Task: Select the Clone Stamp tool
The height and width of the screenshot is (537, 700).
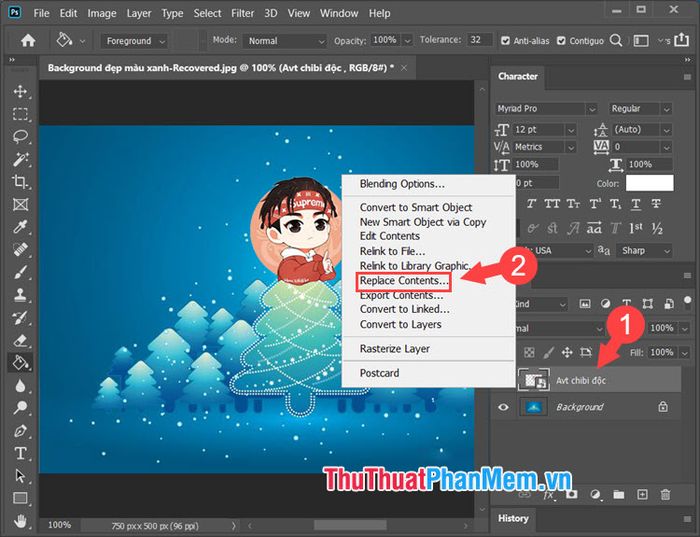Action: click(x=20, y=295)
